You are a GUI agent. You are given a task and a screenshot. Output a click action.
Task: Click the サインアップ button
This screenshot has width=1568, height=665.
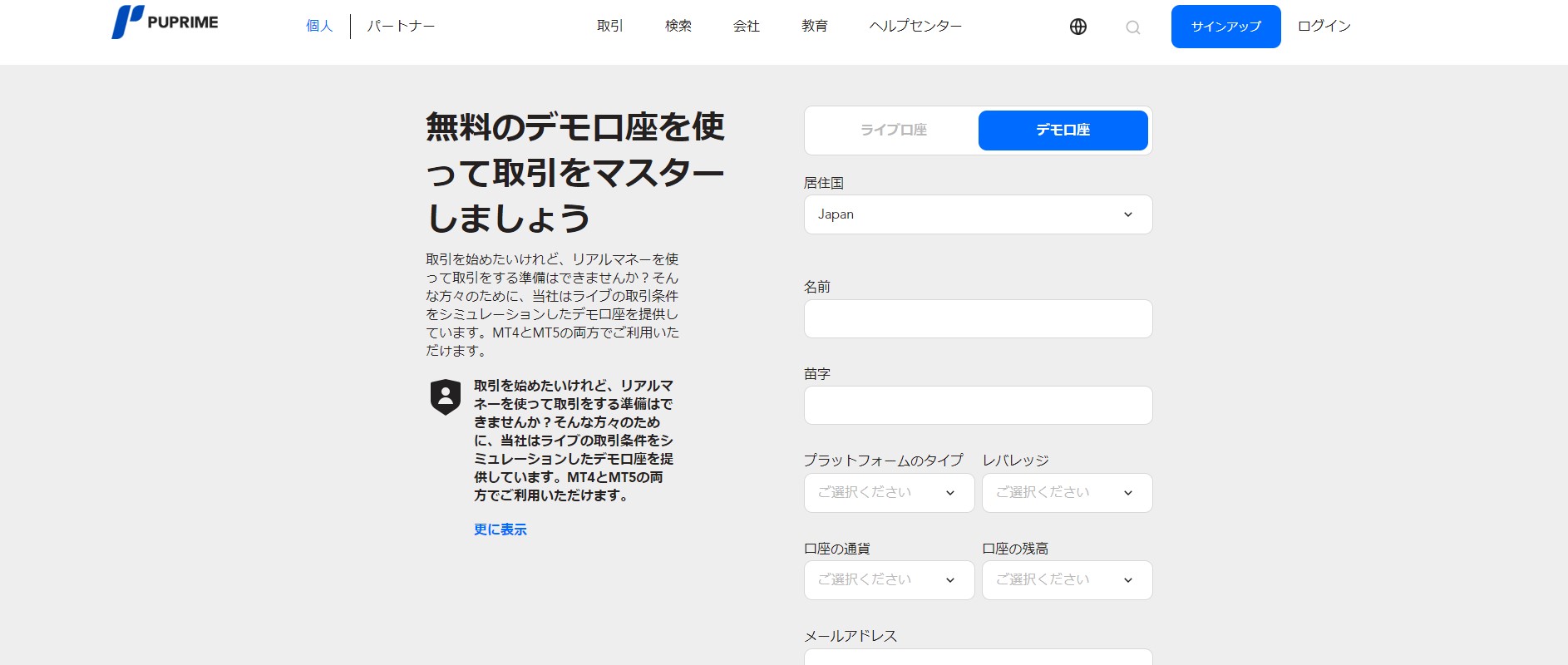[x=1226, y=27]
